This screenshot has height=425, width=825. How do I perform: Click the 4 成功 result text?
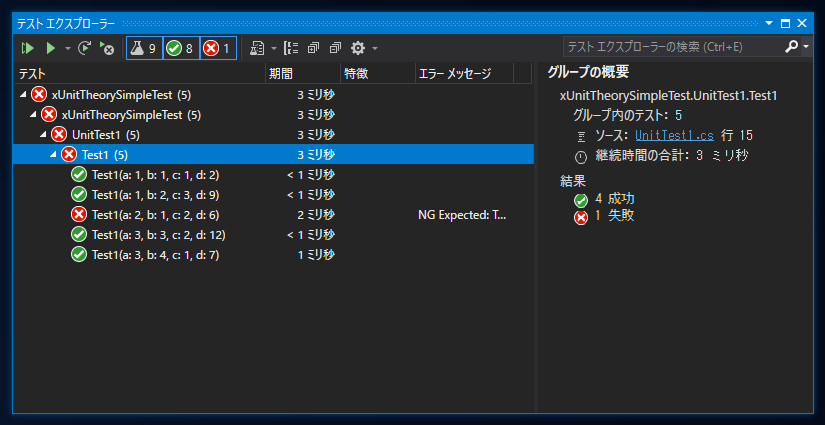615,199
